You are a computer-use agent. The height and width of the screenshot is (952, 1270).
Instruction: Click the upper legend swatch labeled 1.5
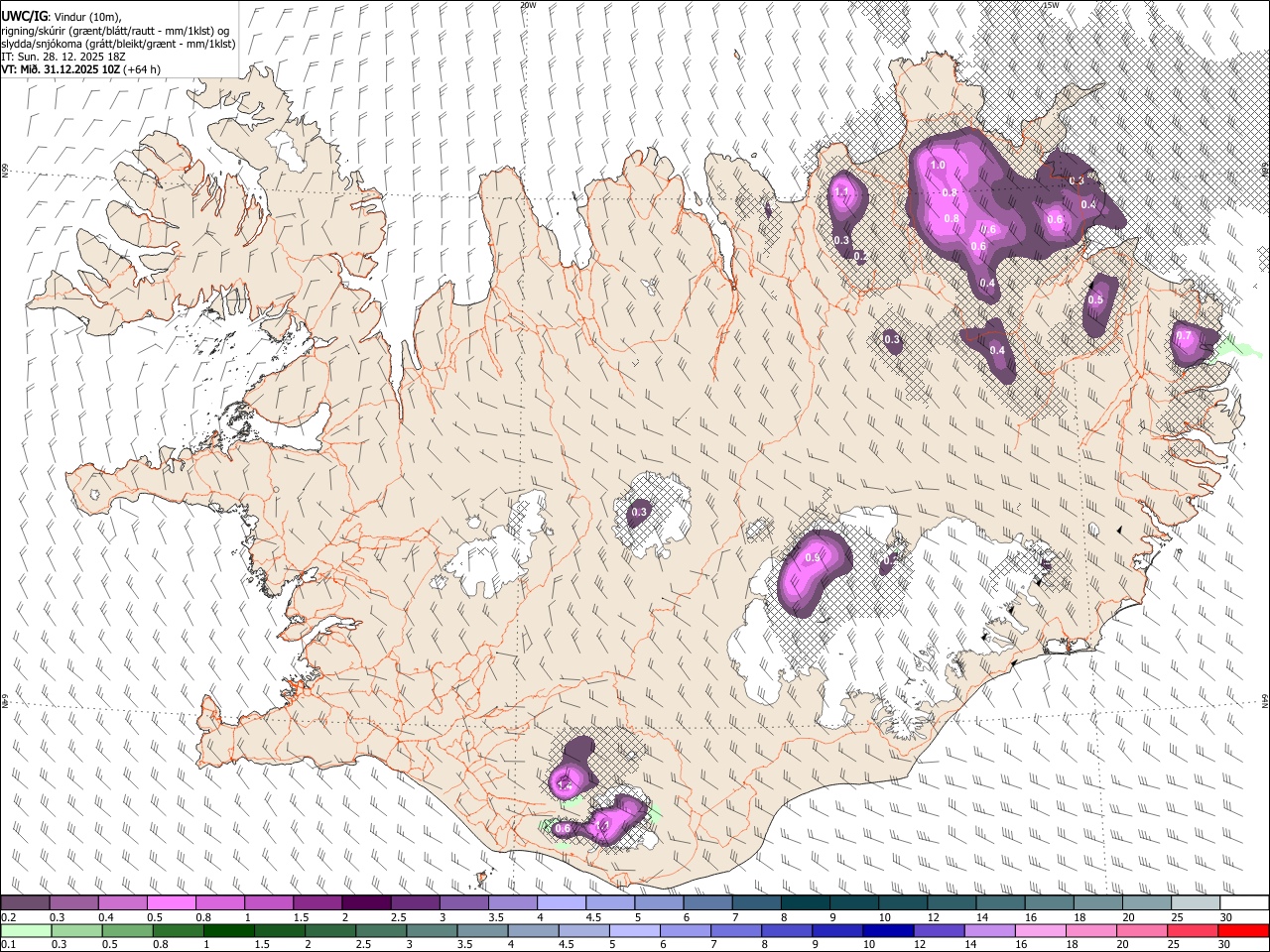[x=317, y=903]
